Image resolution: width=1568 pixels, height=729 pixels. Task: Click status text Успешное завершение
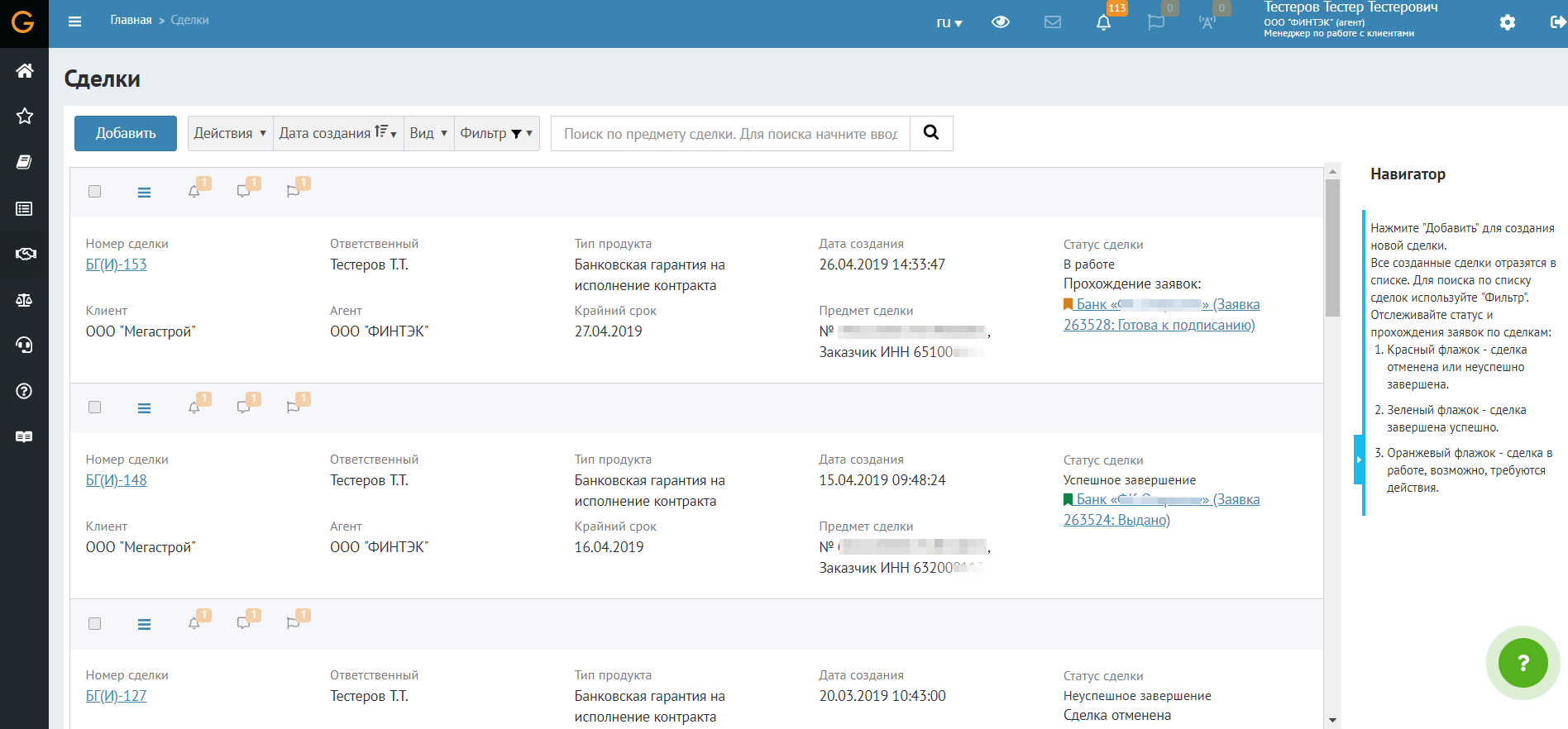tap(1130, 480)
